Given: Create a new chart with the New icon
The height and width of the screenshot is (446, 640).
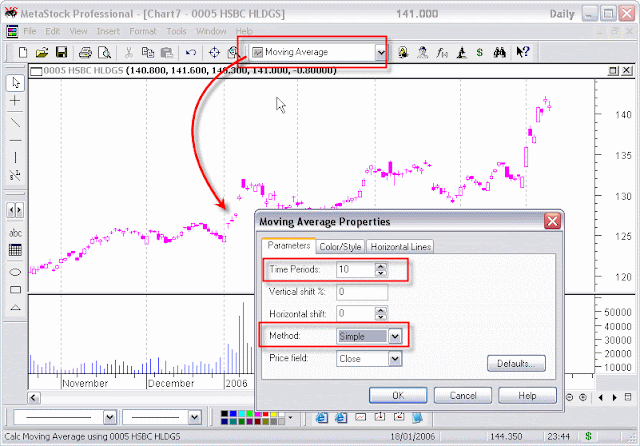Looking at the screenshot, I should click(23, 52).
